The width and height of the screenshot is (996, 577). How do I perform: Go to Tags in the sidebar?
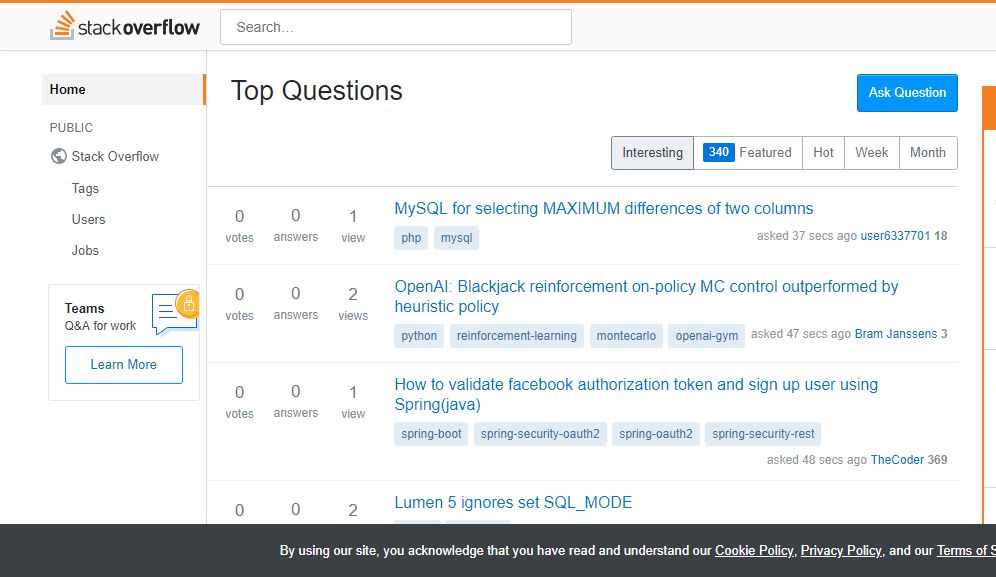[x=85, y=189]
